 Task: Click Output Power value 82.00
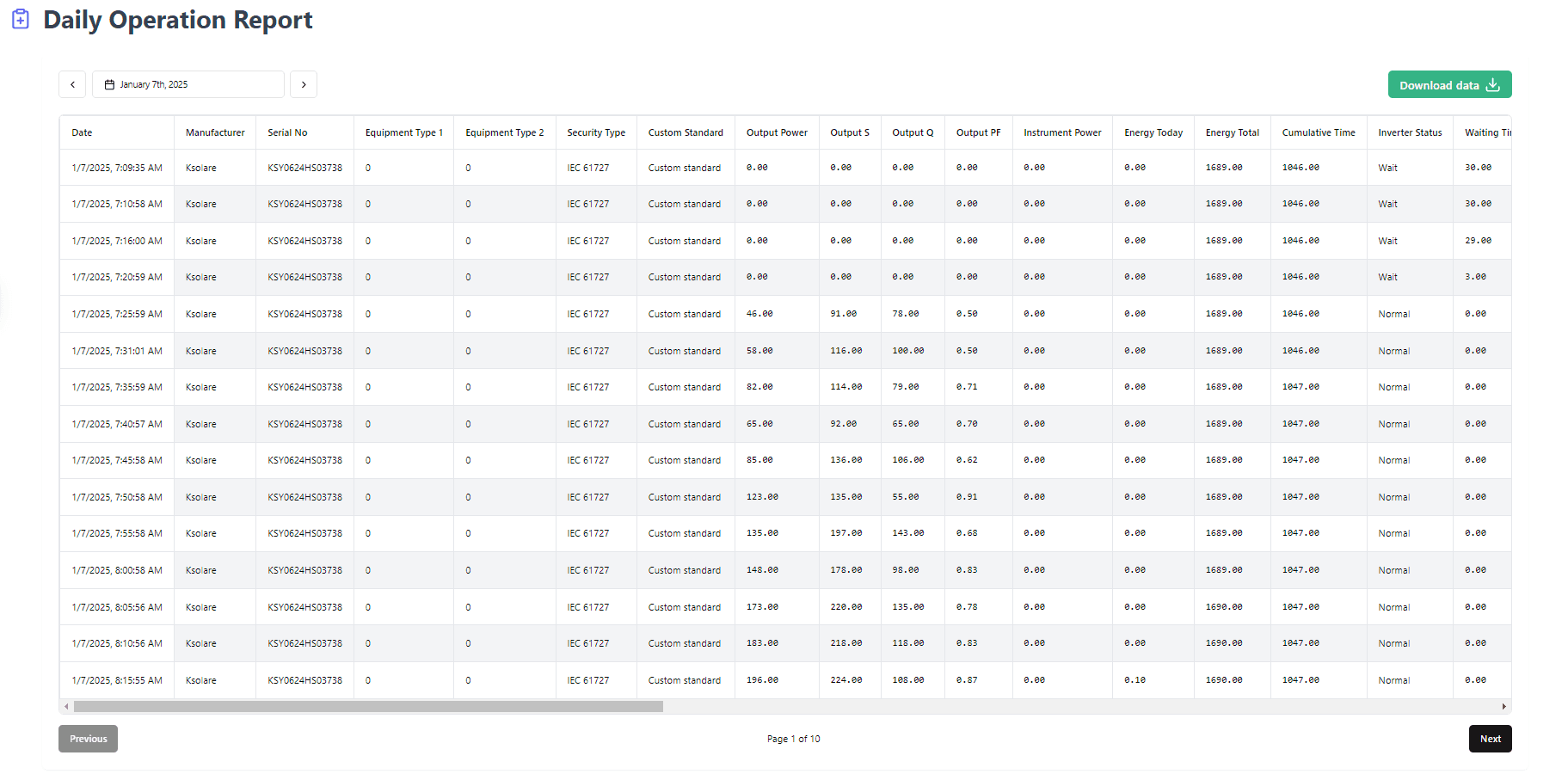pyautogui.click(x=759, y=387)
